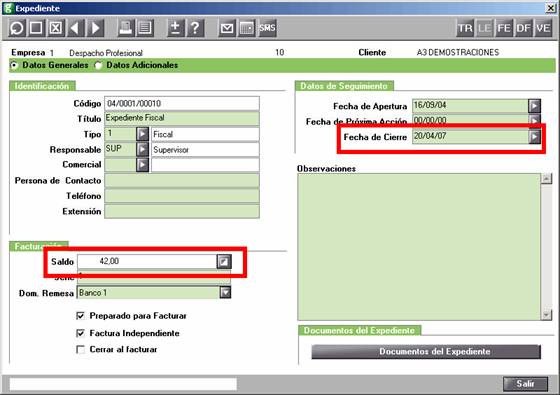Image resolution: width=560 pixels, height=395 pixels.
Task: Click the Título field Expediente Fiscal
Action: 182,119
